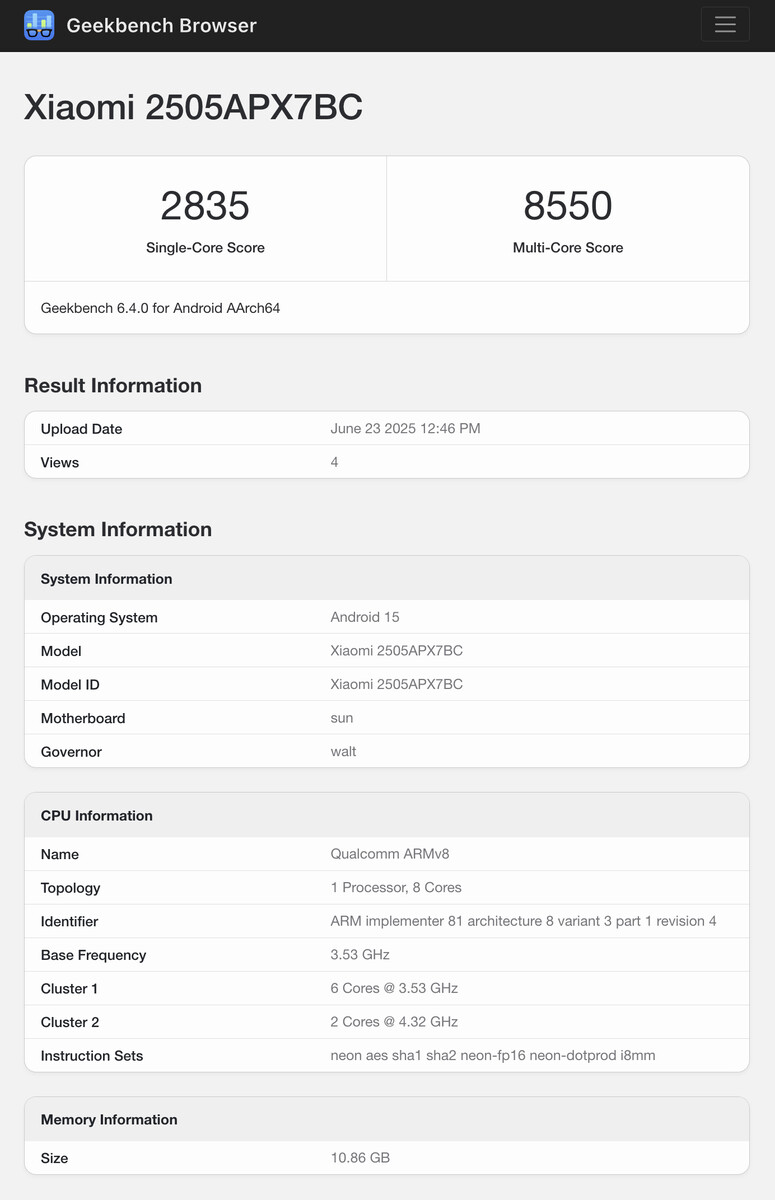Open the Geekbench Browser home link
This screenshot has width=775, height=1200.
coord(161,25)
